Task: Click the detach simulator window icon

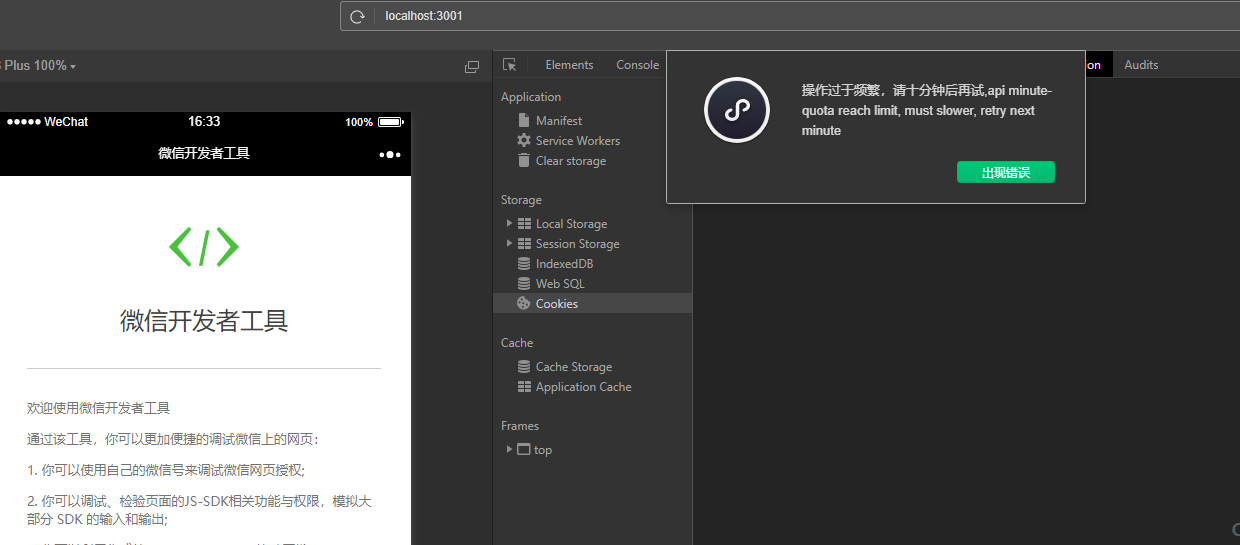Action: (x=472, y=67)
